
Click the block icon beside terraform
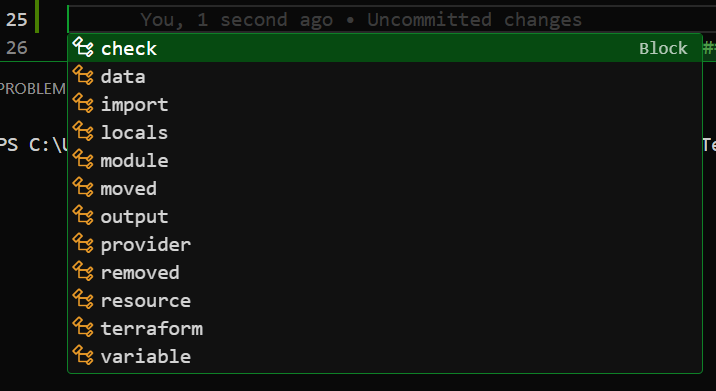[x=83, y=328]
